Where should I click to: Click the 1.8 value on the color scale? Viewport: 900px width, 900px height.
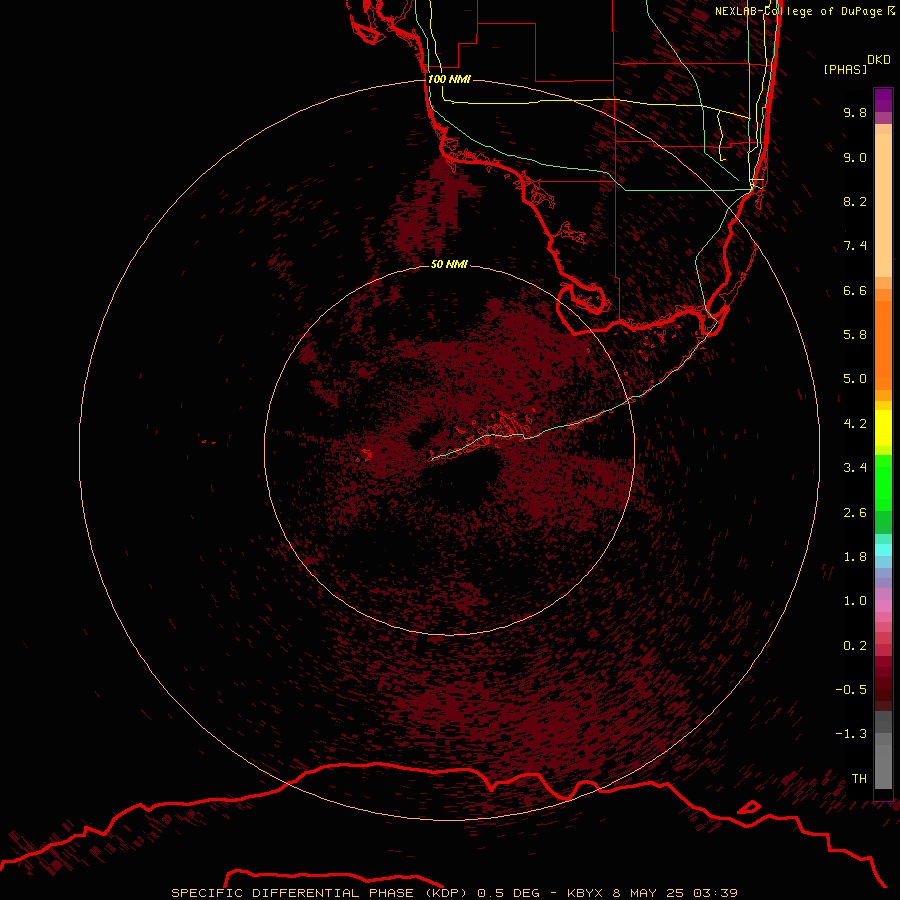pyautogui.click(x=855, y=557)
